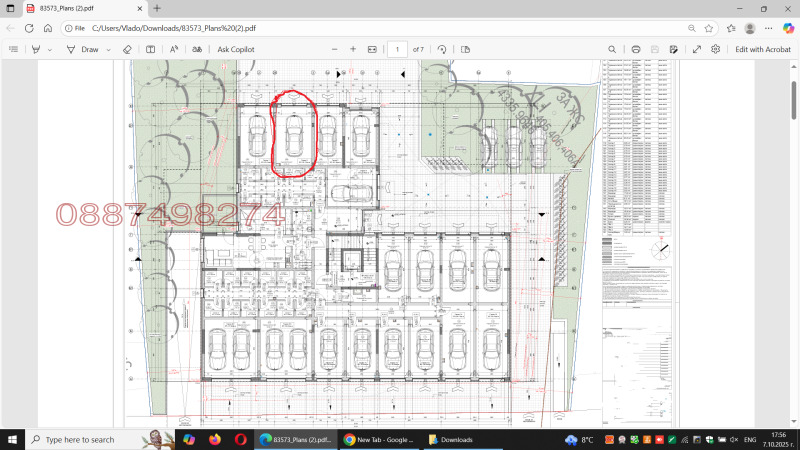Zoom in with the plus button
This screenshot has width=800, height=450.
352,49
